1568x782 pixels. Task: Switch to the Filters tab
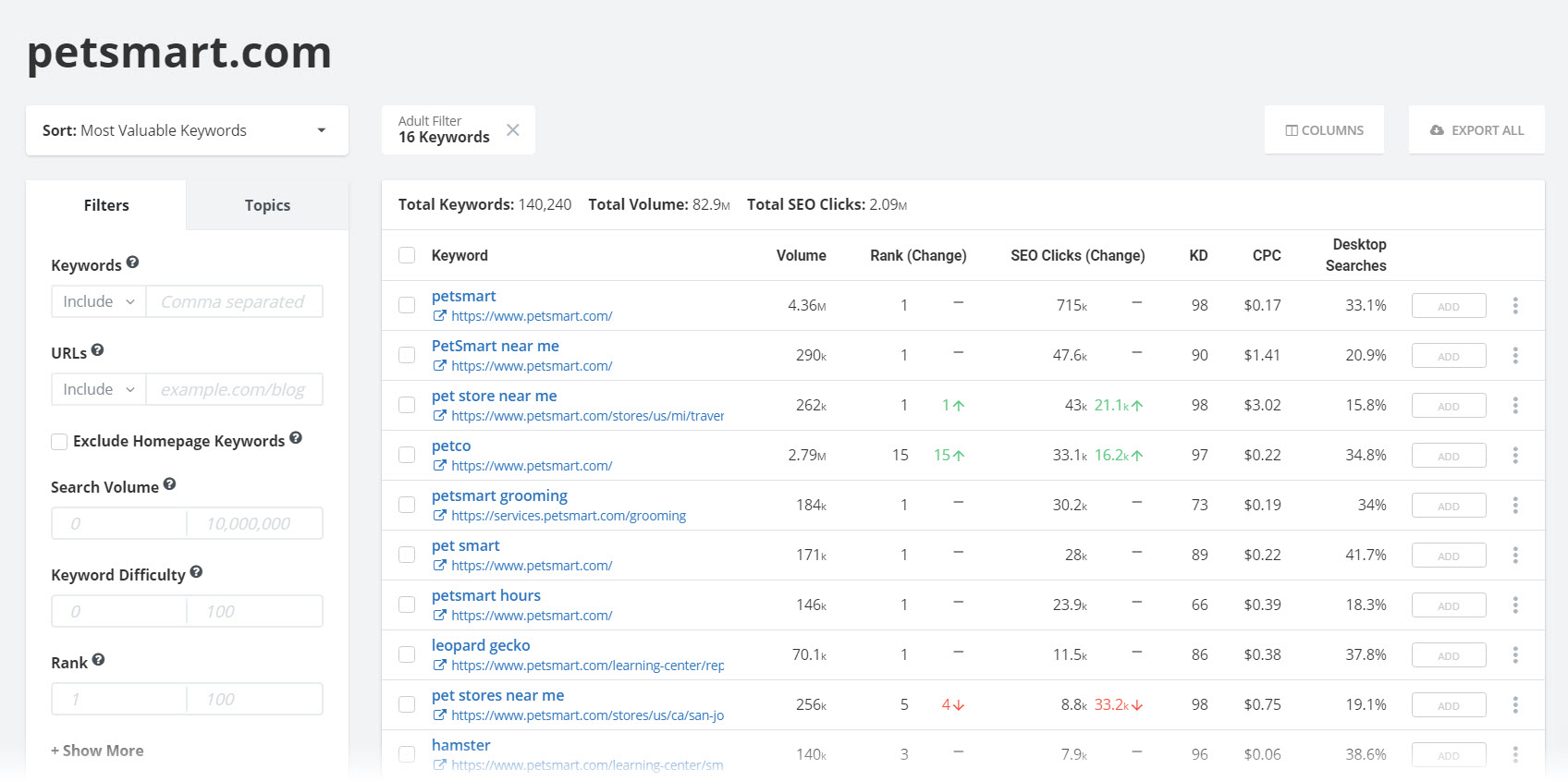[x=106, y=205]
